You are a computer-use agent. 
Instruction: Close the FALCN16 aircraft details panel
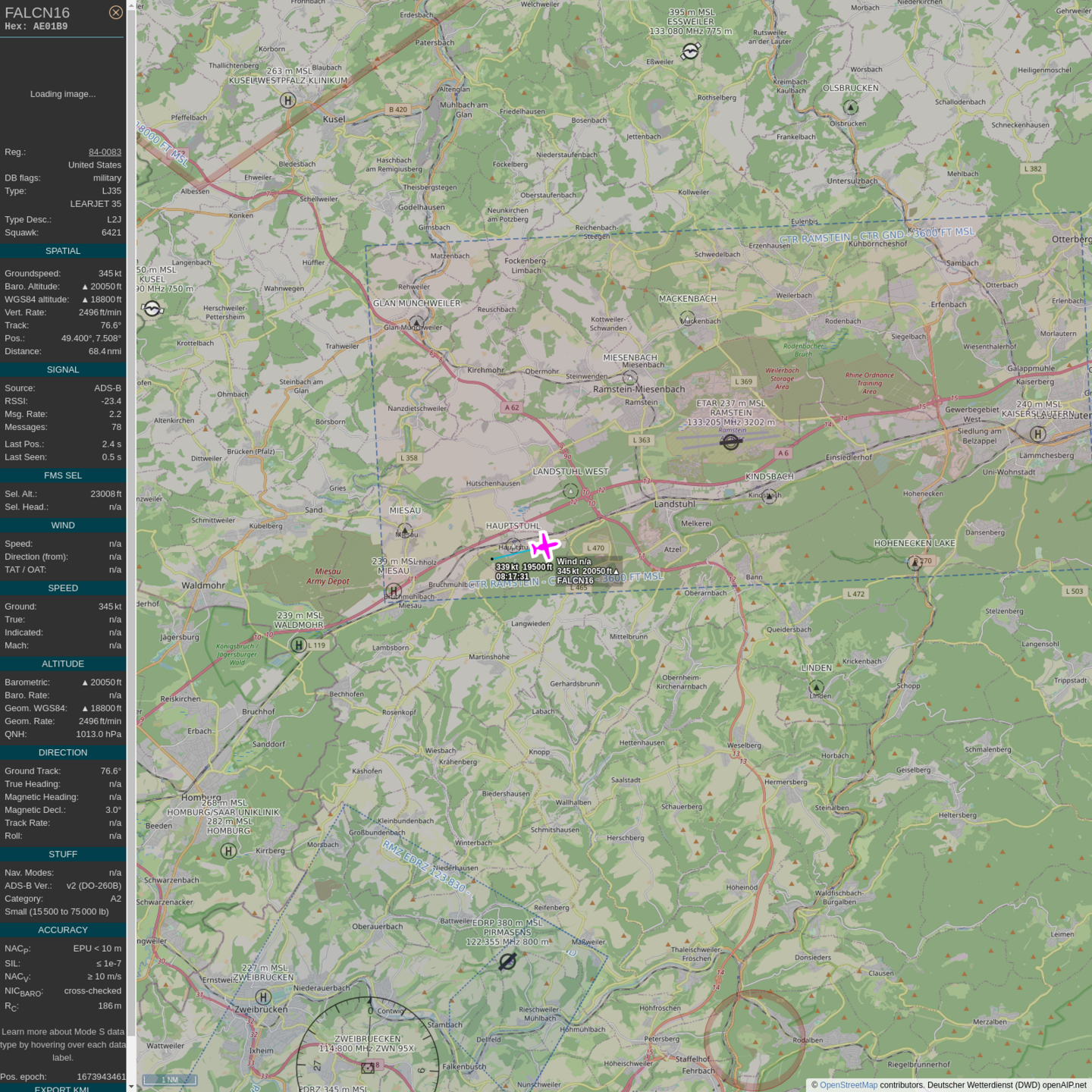115,12
